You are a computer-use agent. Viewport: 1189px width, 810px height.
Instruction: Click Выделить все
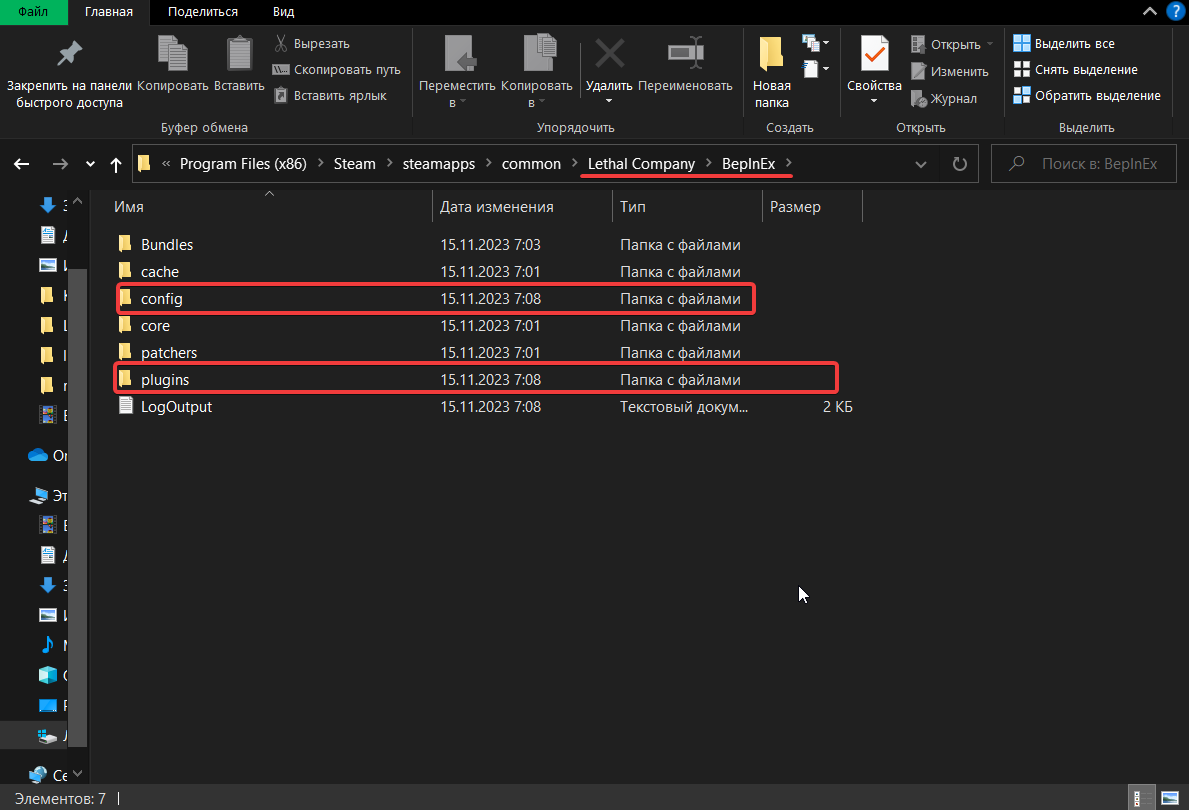(1064, 43)
